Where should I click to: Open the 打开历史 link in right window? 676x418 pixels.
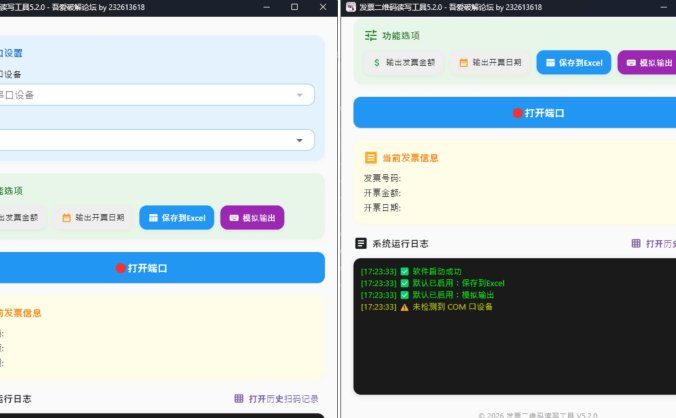click(x=654, y=243)
